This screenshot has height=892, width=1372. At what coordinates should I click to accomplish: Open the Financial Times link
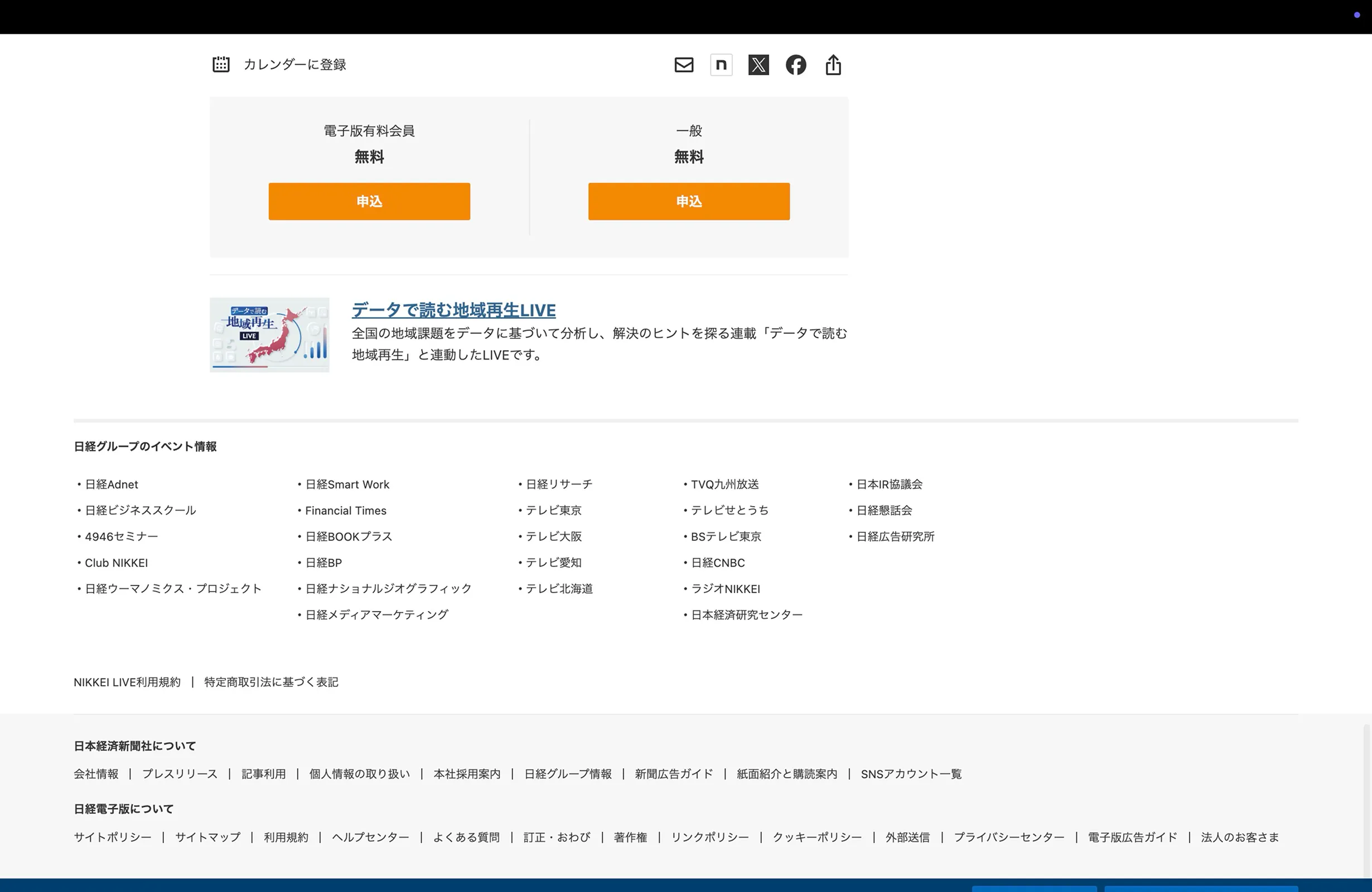point(346,511)
